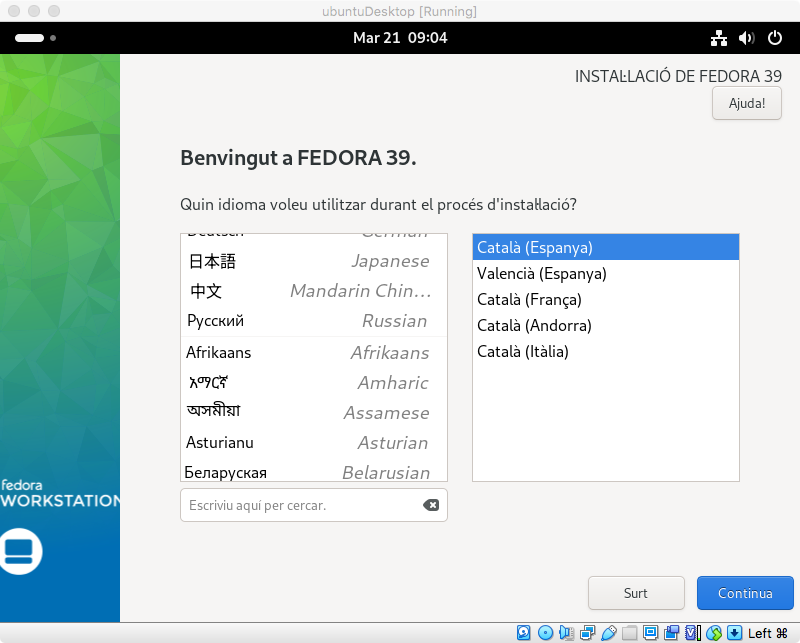This screenshot has height=643, width=800.
Task: Select Japanese in the language list
Action: (314, 261)
